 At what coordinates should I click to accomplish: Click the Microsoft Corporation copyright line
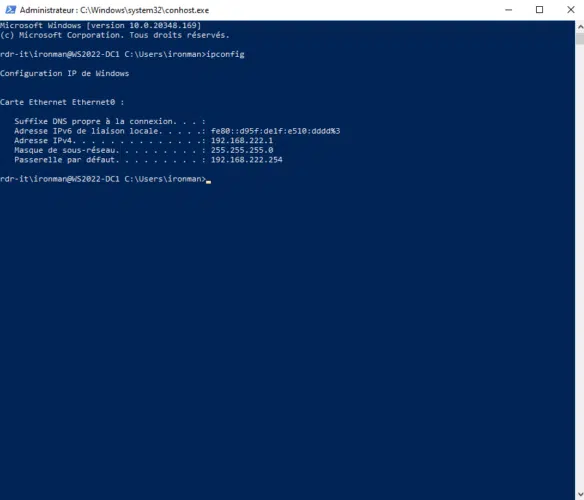115,35
